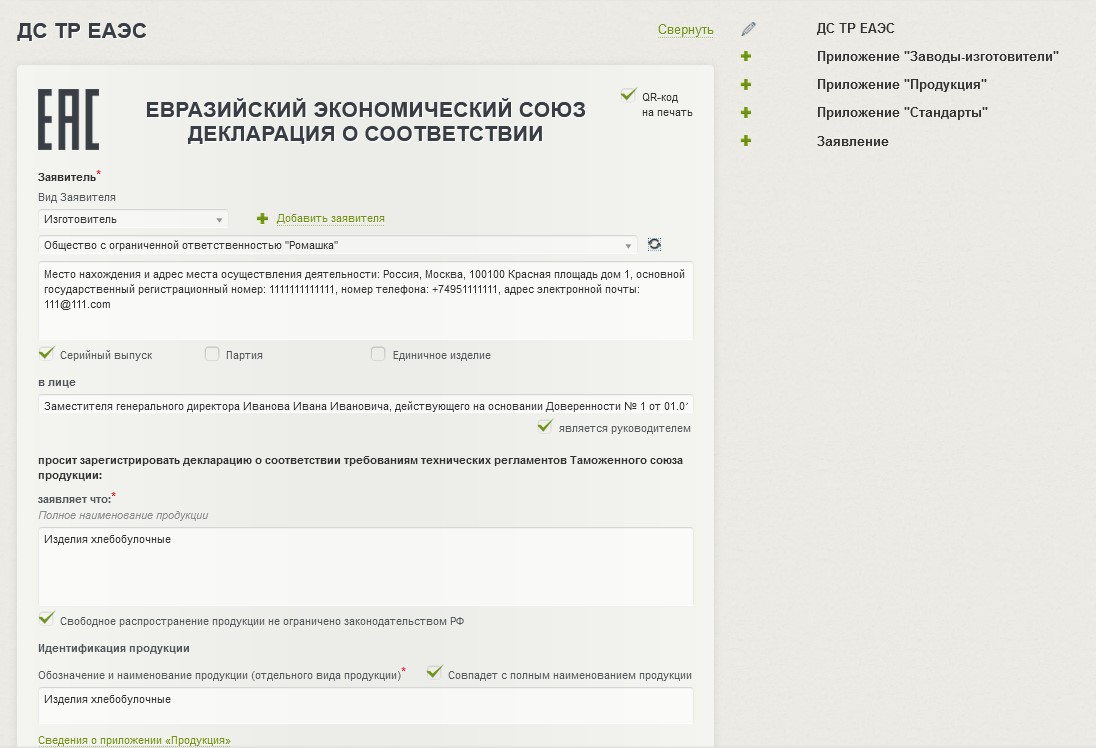Open the Сведения о приложении «Продукция» link
Viewport: 1096px width, 748px height.
click(134, 740)
